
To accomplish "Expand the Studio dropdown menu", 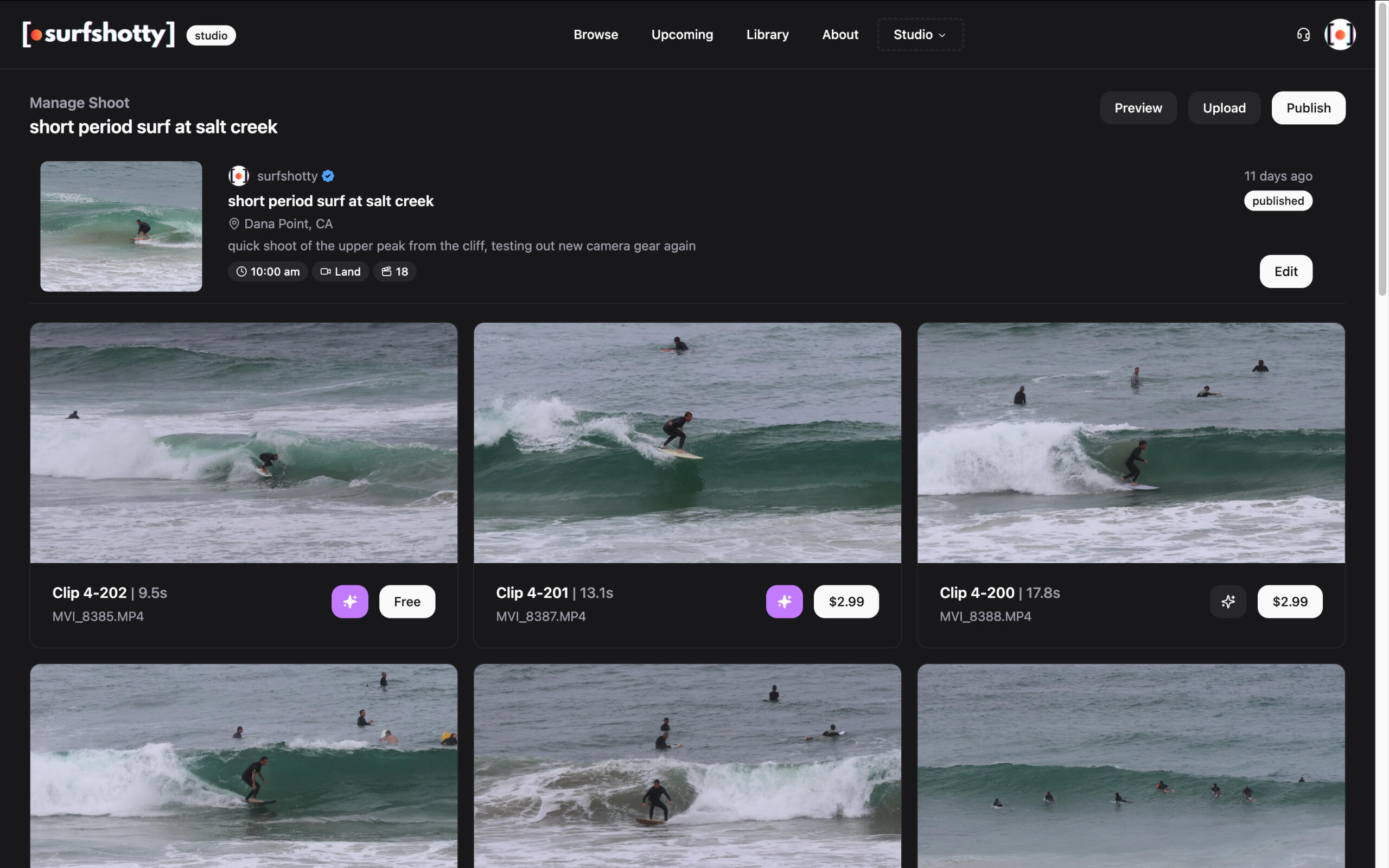I will point(920,35).
